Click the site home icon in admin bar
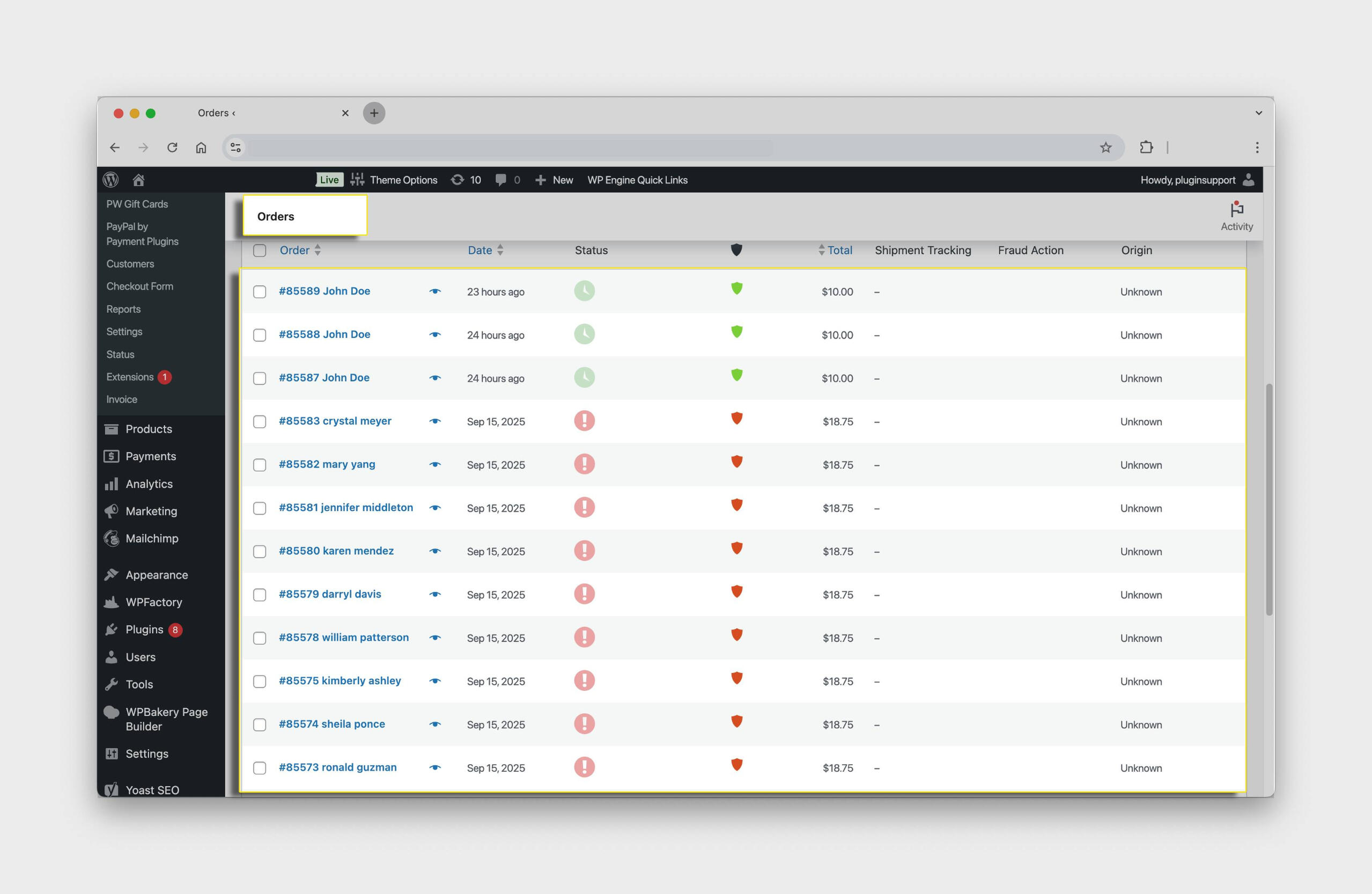 pyautogui.click(x=138, y=180)
